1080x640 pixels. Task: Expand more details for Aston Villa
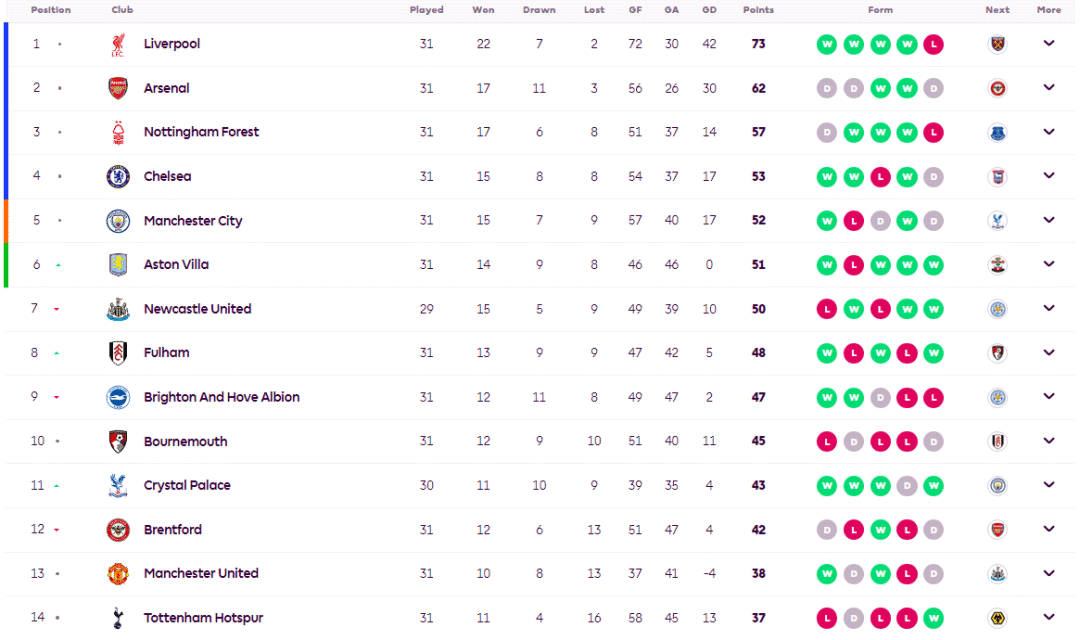[1048, 264]
